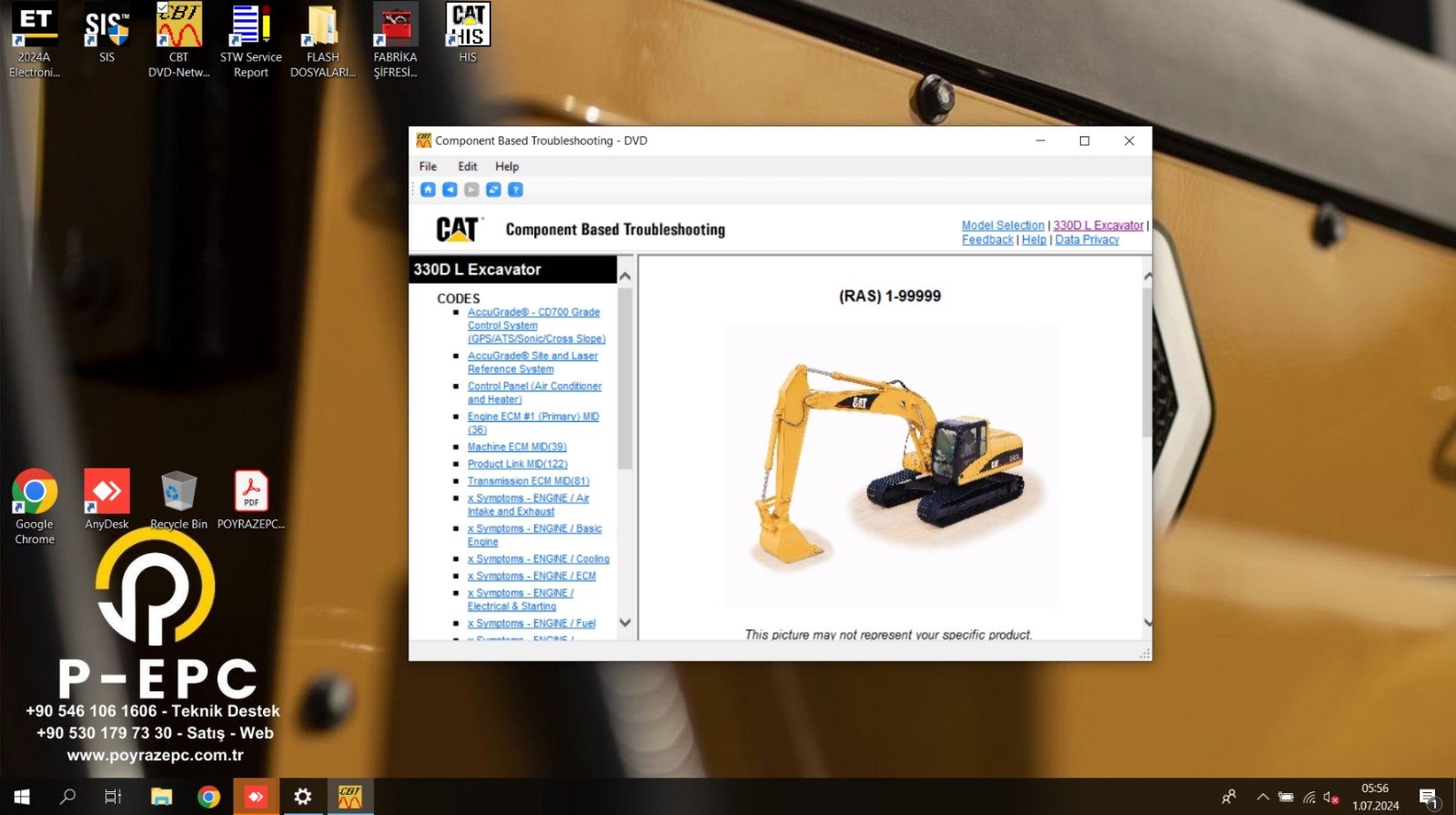Open the Model Selection link

coord(1003,226)
